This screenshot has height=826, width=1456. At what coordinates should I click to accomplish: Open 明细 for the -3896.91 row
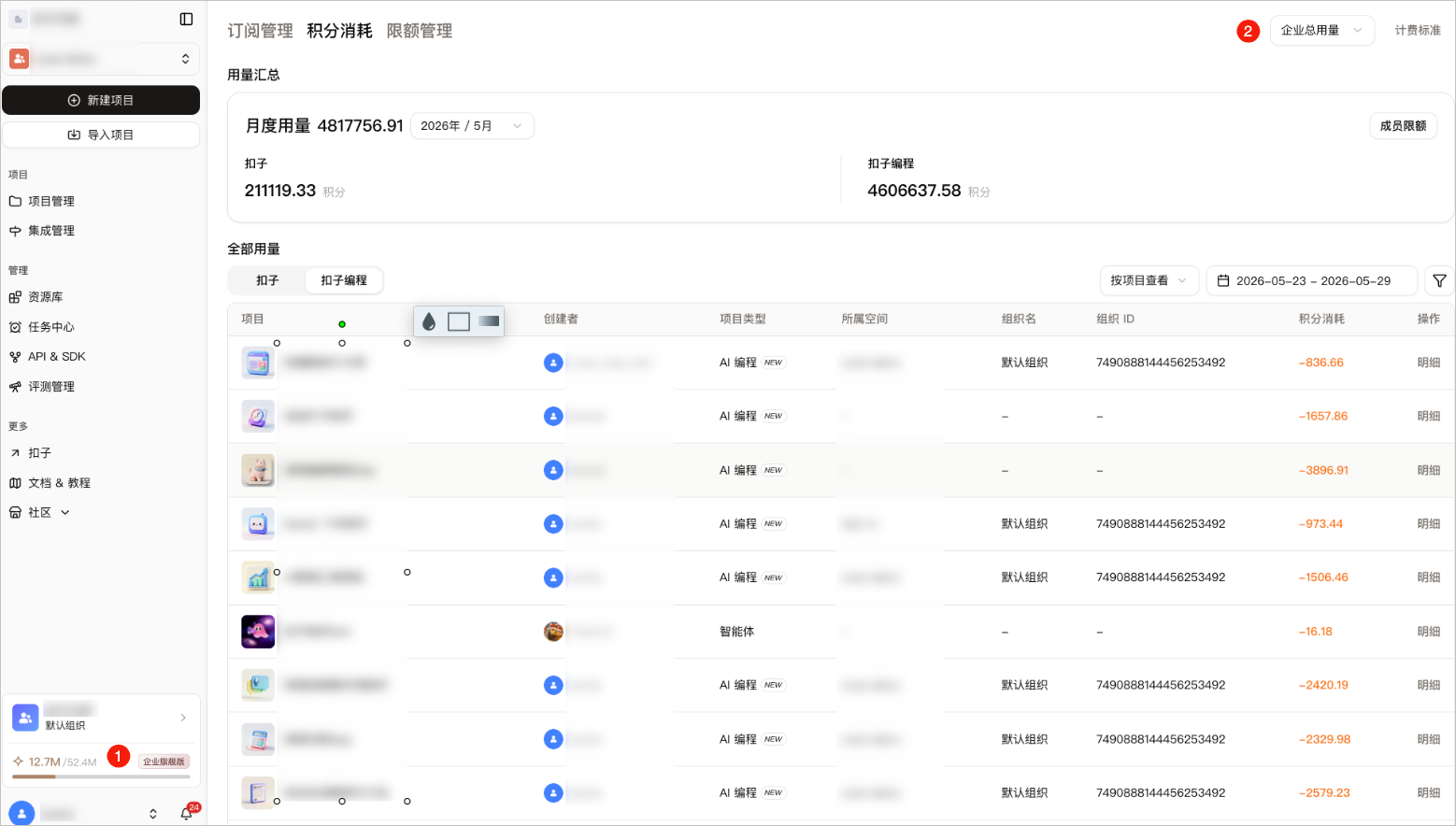coord(1428,470)
